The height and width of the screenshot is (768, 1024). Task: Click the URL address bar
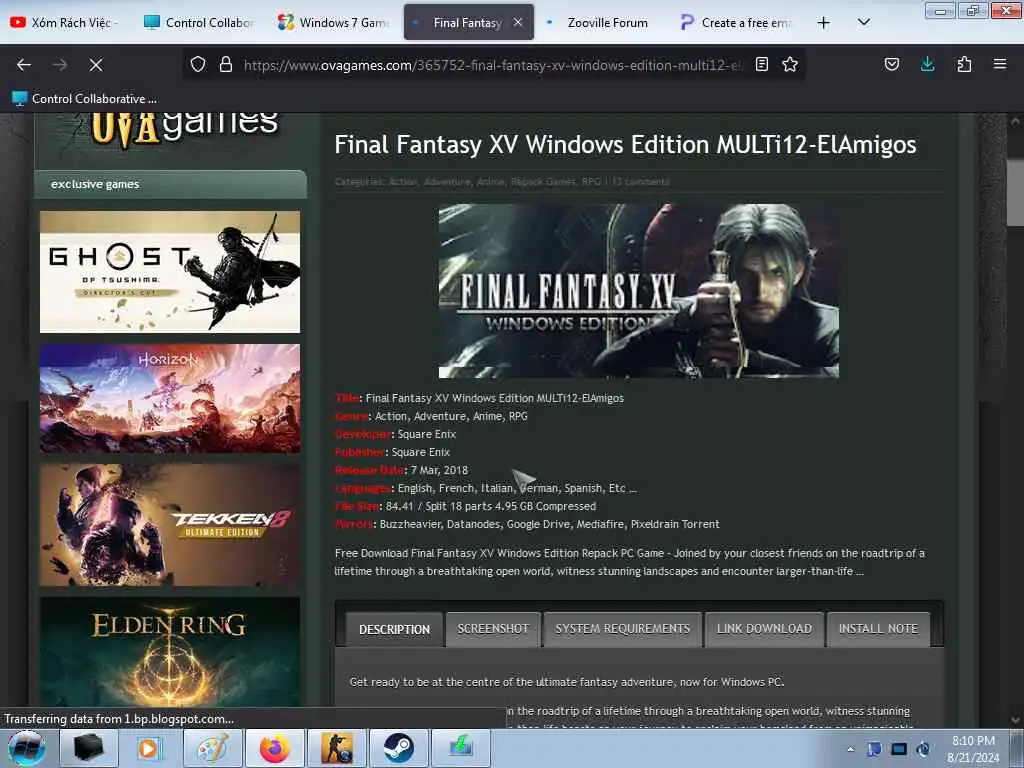click(493, 65)
